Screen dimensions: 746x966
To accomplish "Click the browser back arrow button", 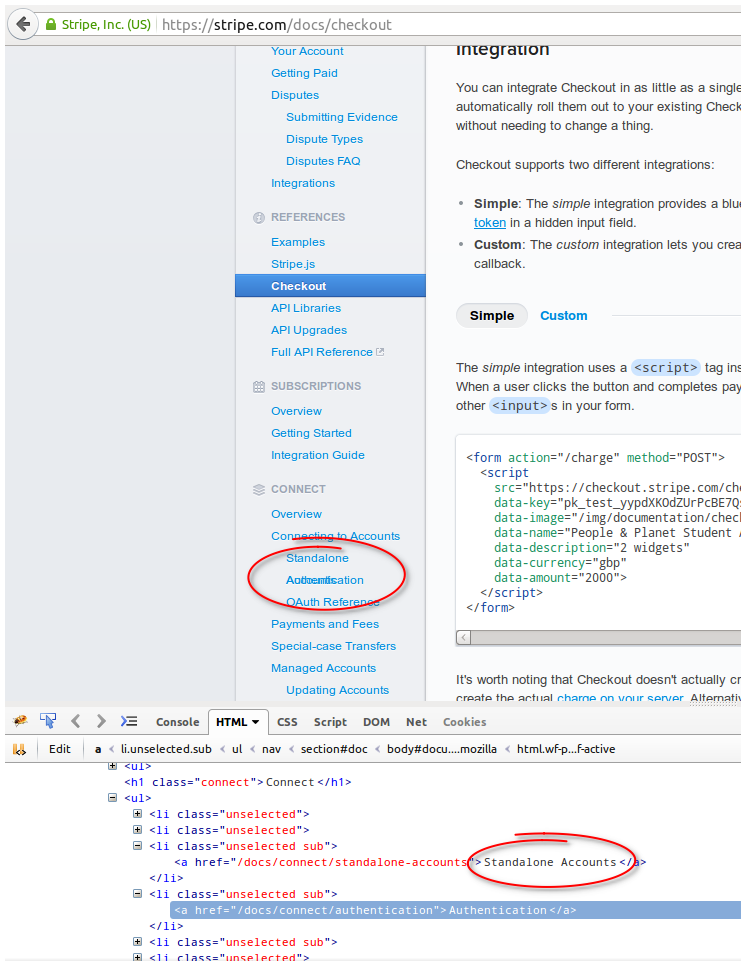I will (x=23, y=25).
